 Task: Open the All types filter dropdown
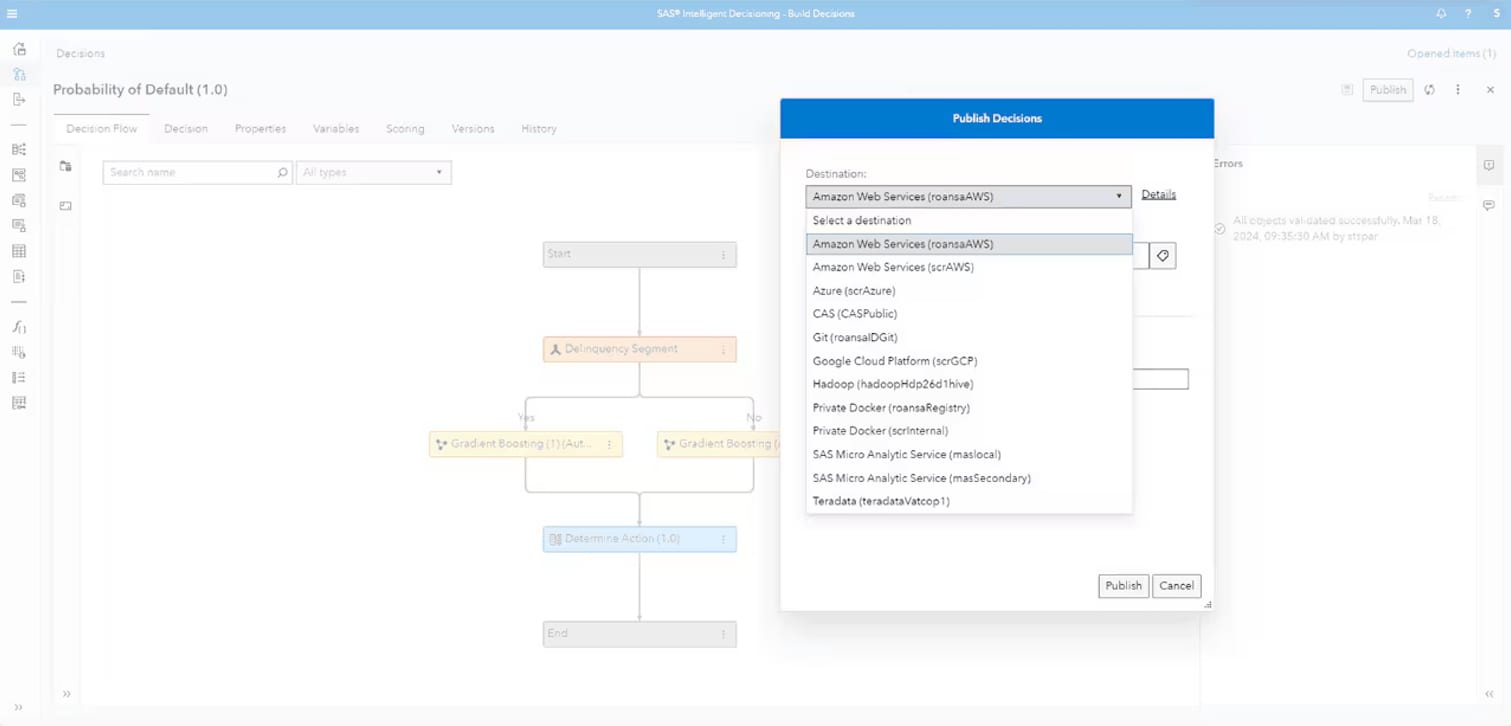click(373, 173)
